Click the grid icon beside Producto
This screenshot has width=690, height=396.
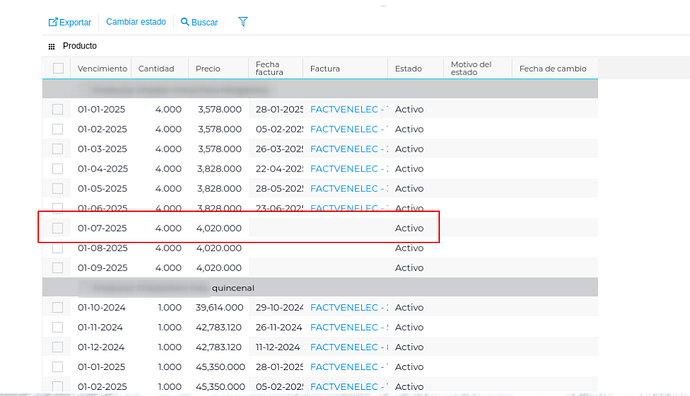pos(51,46)
